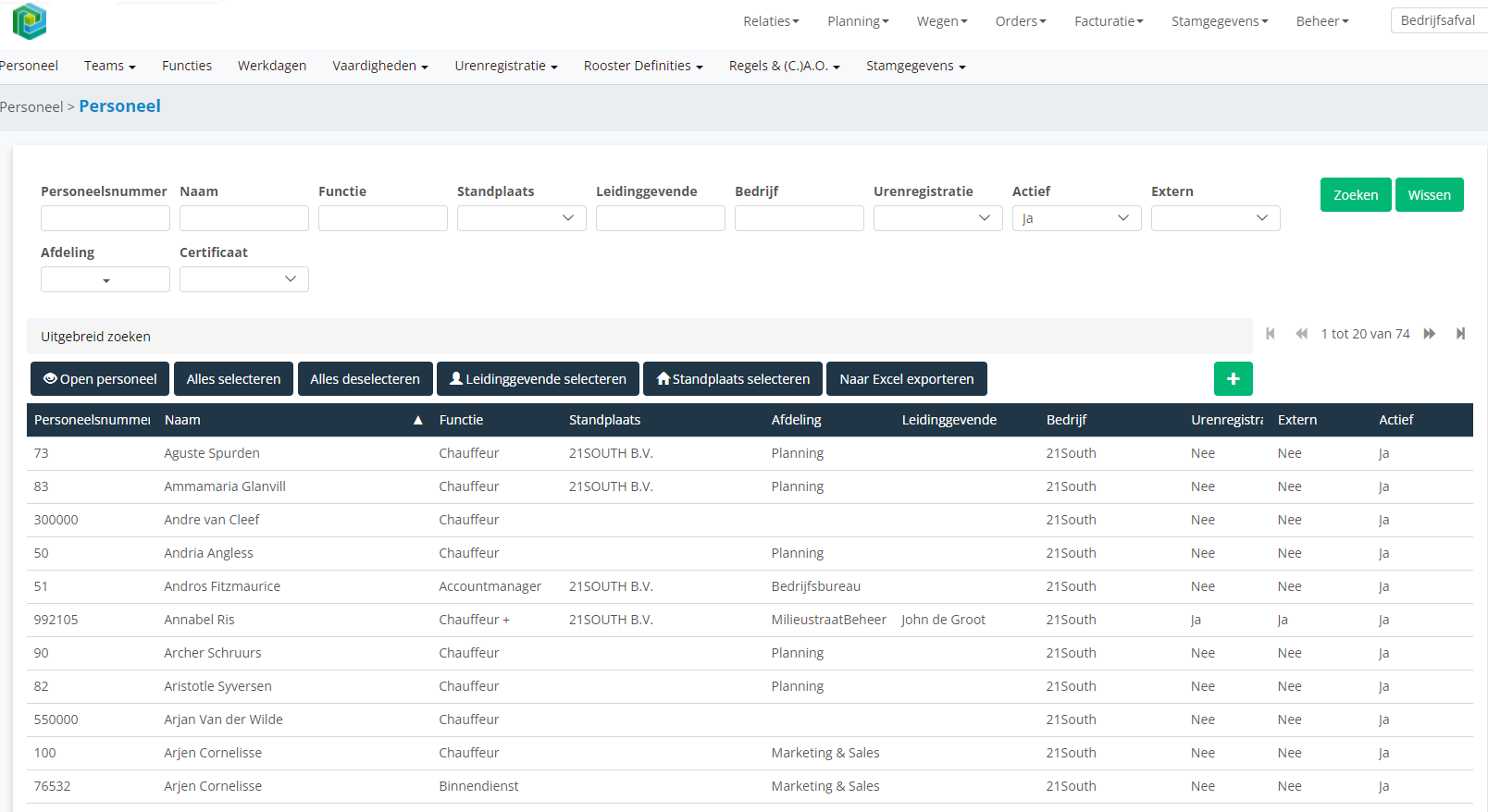This screenshot has height=812, width=1488.
Task: Focus the Functie filter field
Action: [x=383, y=218]
